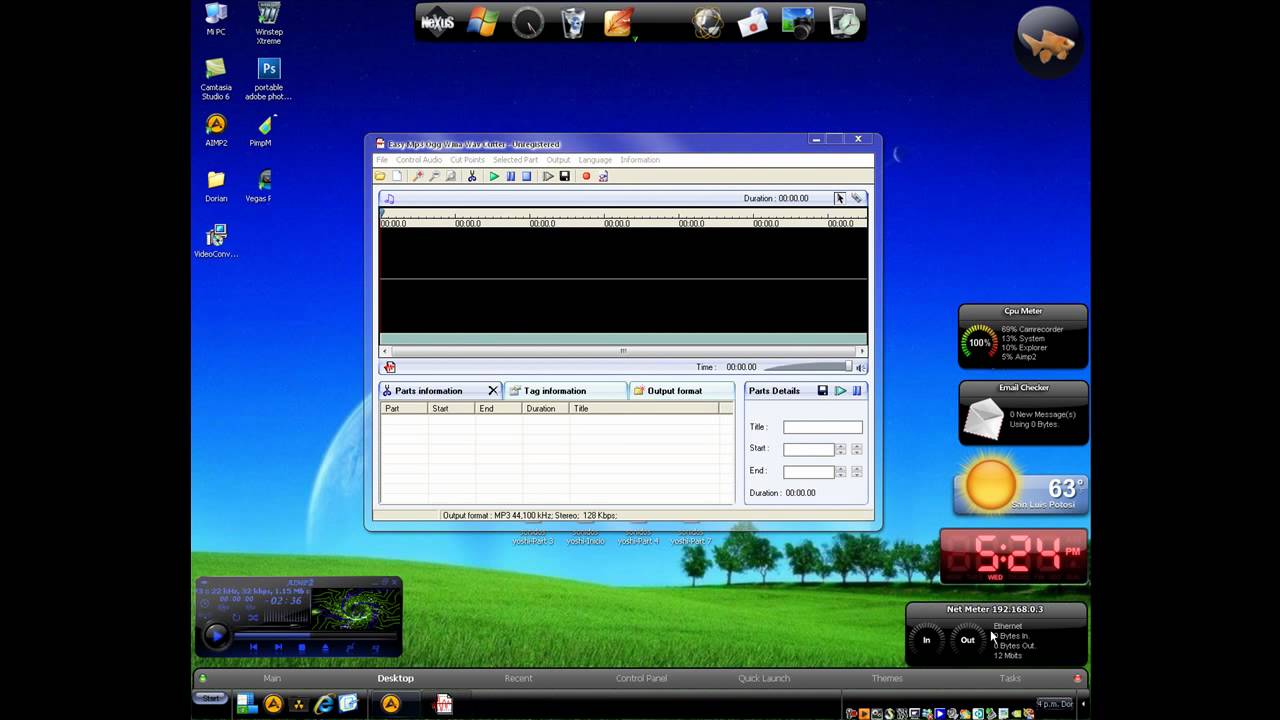Click the blank new document toolbar icon
Viewport: 1280px width, 720px height.
(x=396, y=176)
